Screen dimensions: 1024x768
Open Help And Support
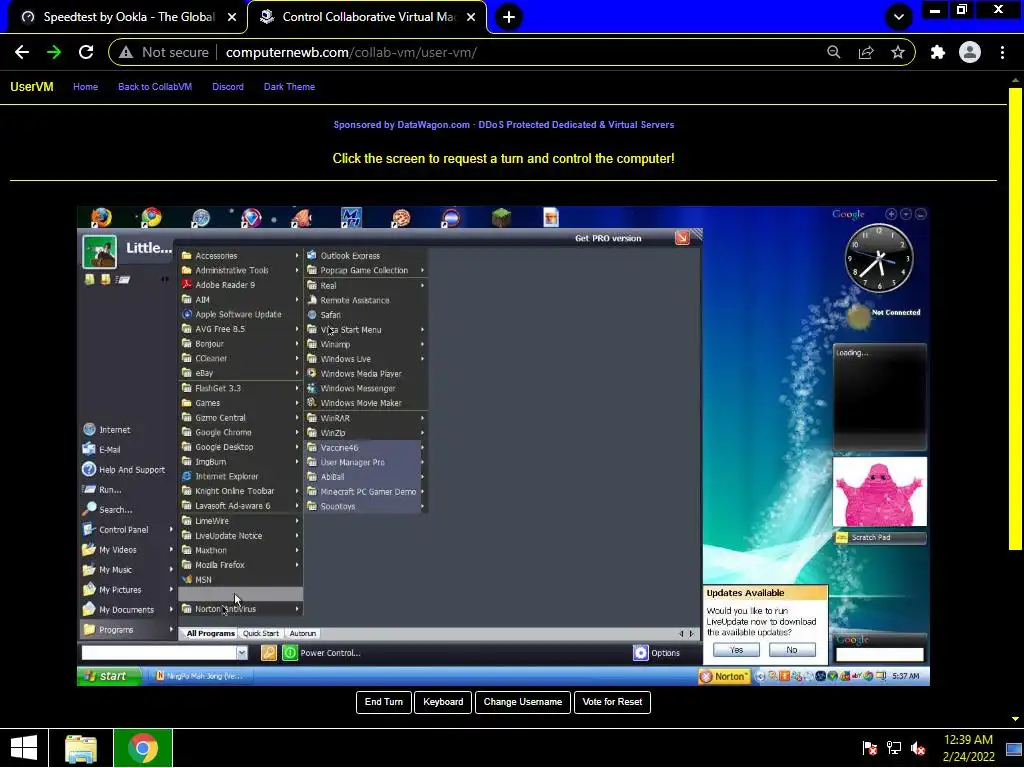tap(124, 470)
